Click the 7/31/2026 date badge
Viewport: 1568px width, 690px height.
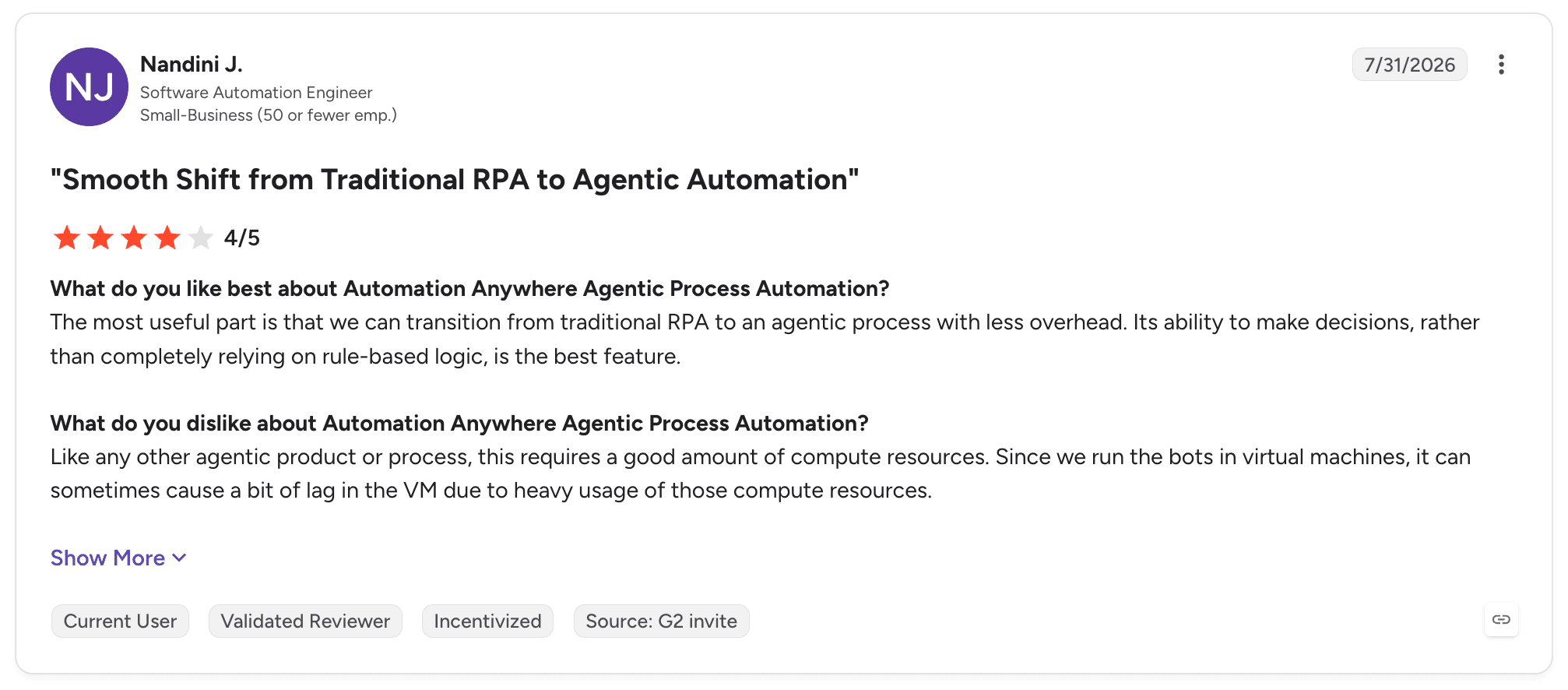[1409, 65]
